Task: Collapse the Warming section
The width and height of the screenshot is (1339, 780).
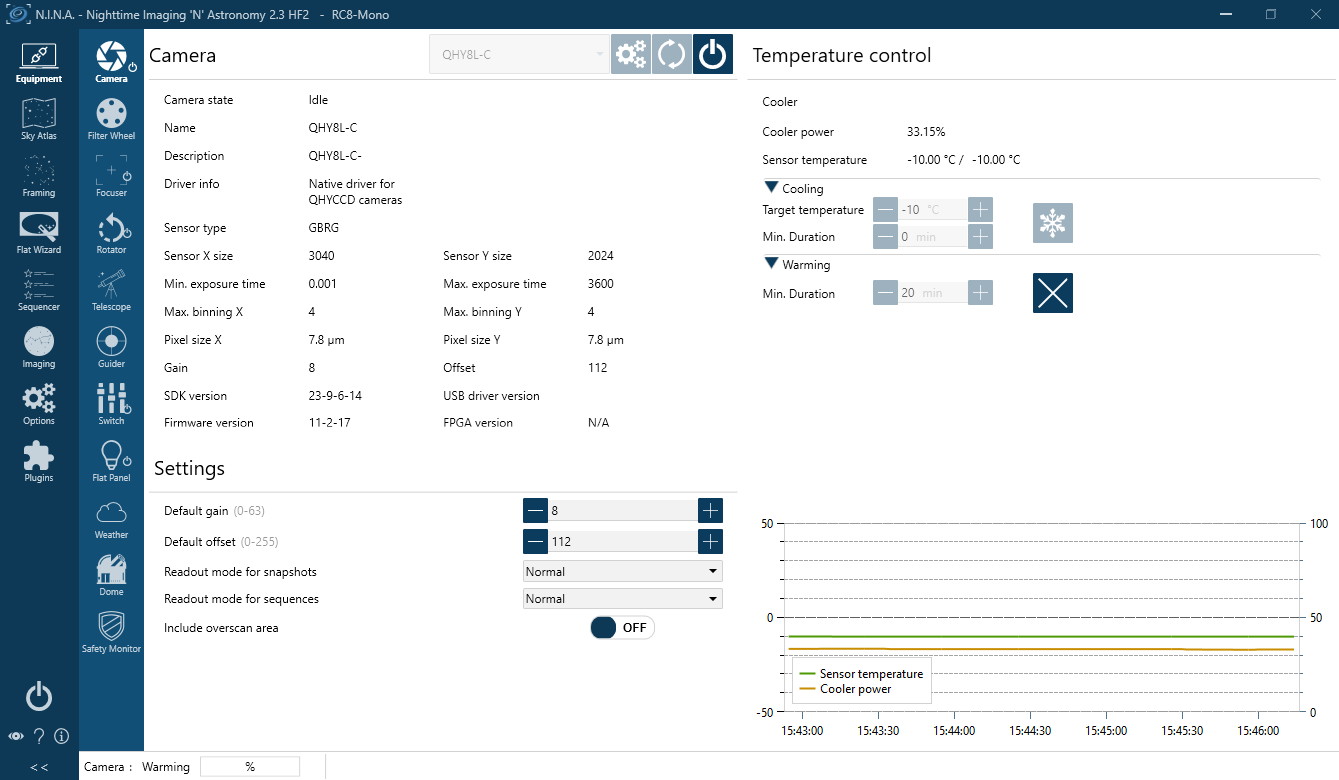Action: [771, 265]
